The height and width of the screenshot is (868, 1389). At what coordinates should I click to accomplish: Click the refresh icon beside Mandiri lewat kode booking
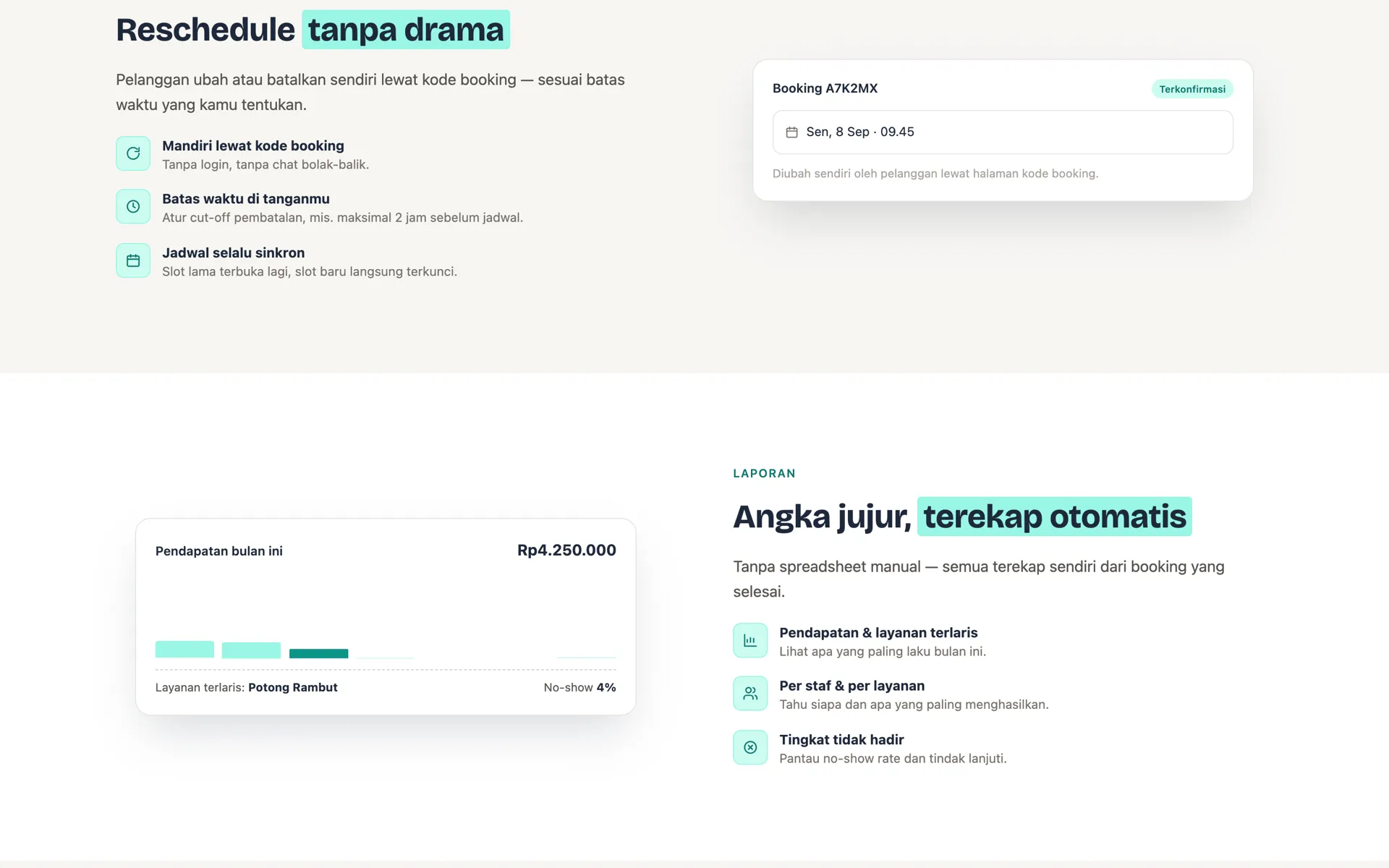133,153
